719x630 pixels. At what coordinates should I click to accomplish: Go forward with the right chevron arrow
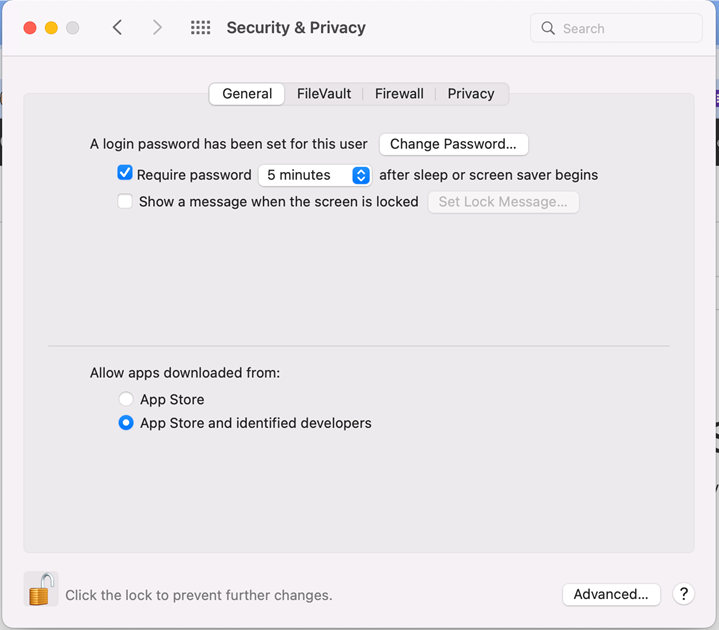pyautogui.click(x=157, y=28)
